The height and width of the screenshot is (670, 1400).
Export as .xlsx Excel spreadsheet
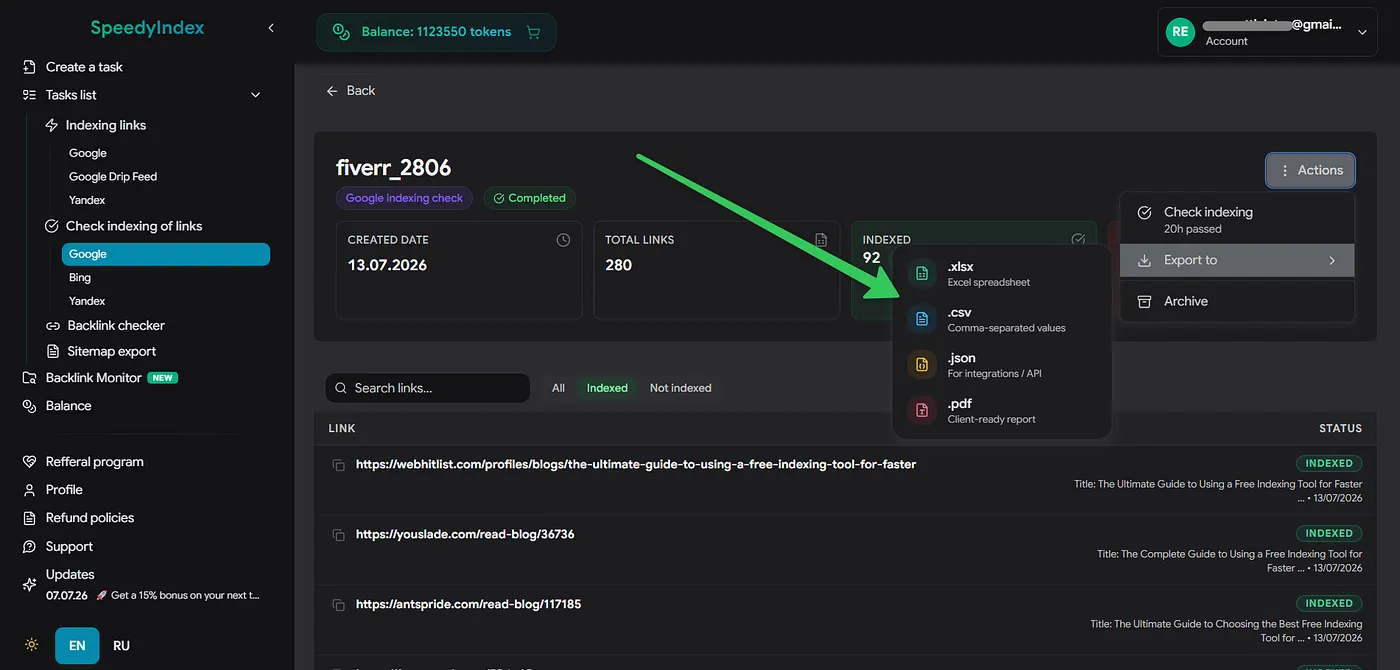pyautogui.click(x=1002, y=274)
